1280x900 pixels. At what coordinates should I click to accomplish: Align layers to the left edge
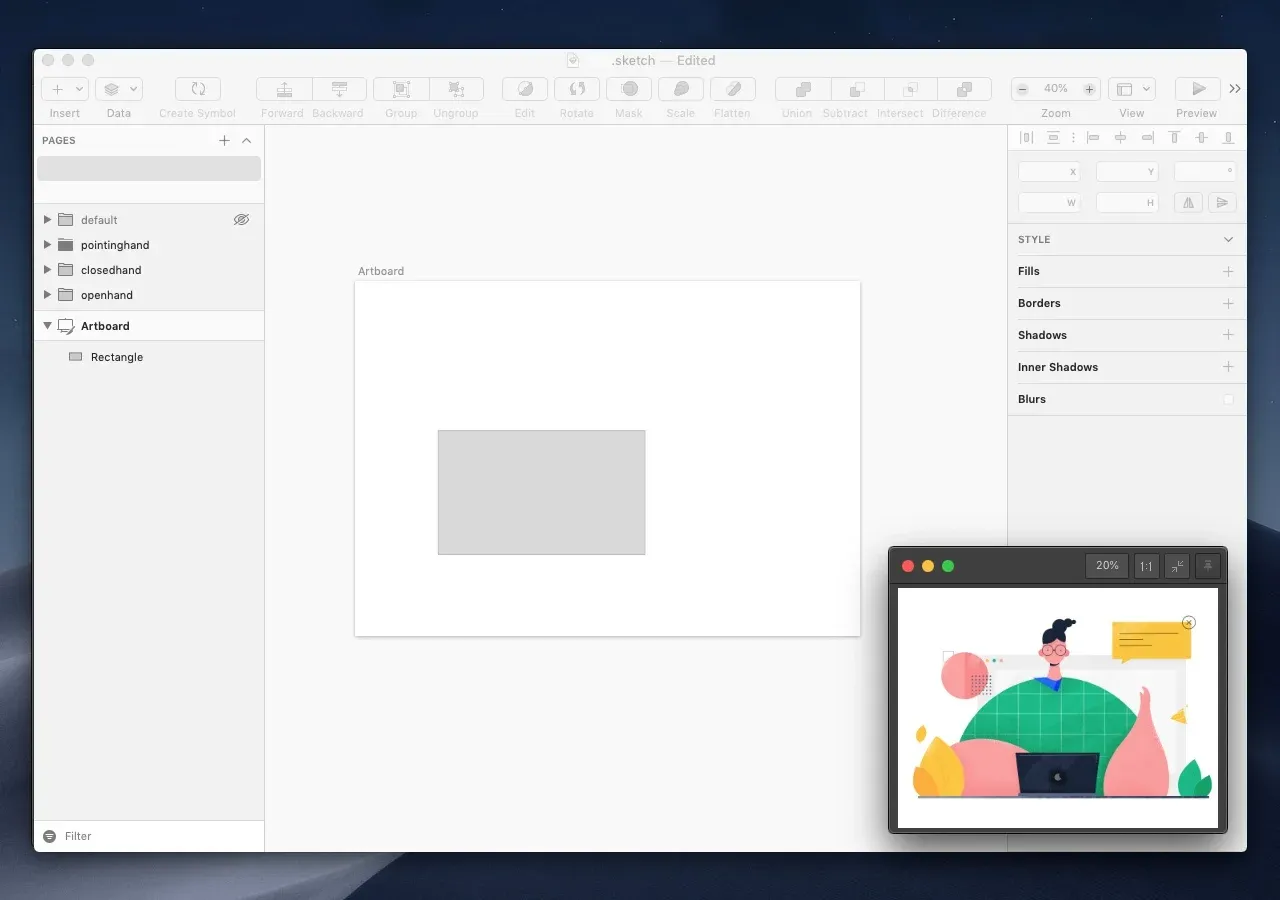1093,138
